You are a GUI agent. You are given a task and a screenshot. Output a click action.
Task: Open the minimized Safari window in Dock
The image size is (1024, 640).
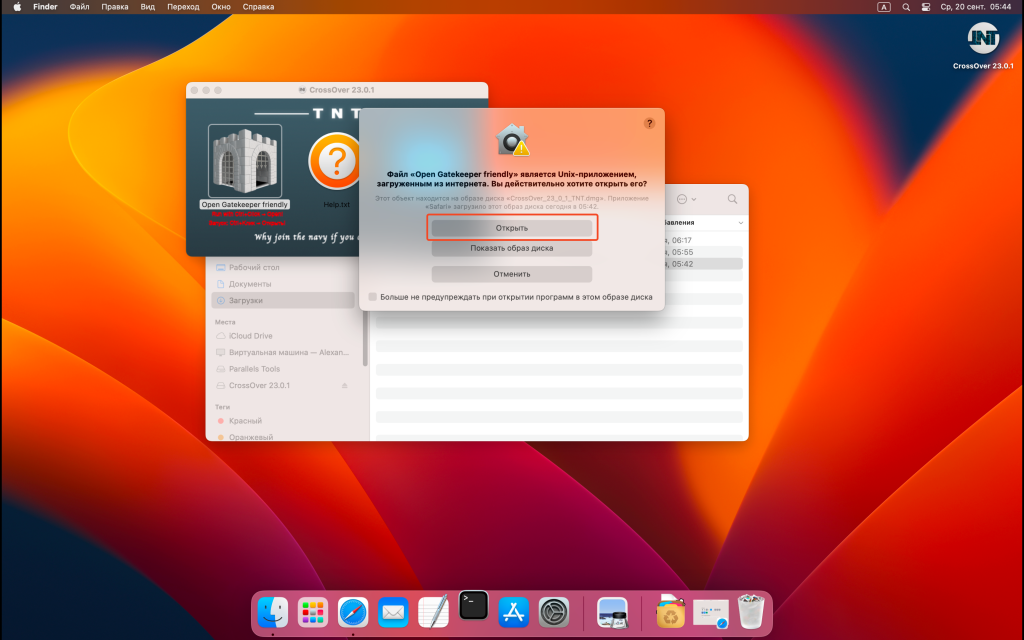[711, 614]
